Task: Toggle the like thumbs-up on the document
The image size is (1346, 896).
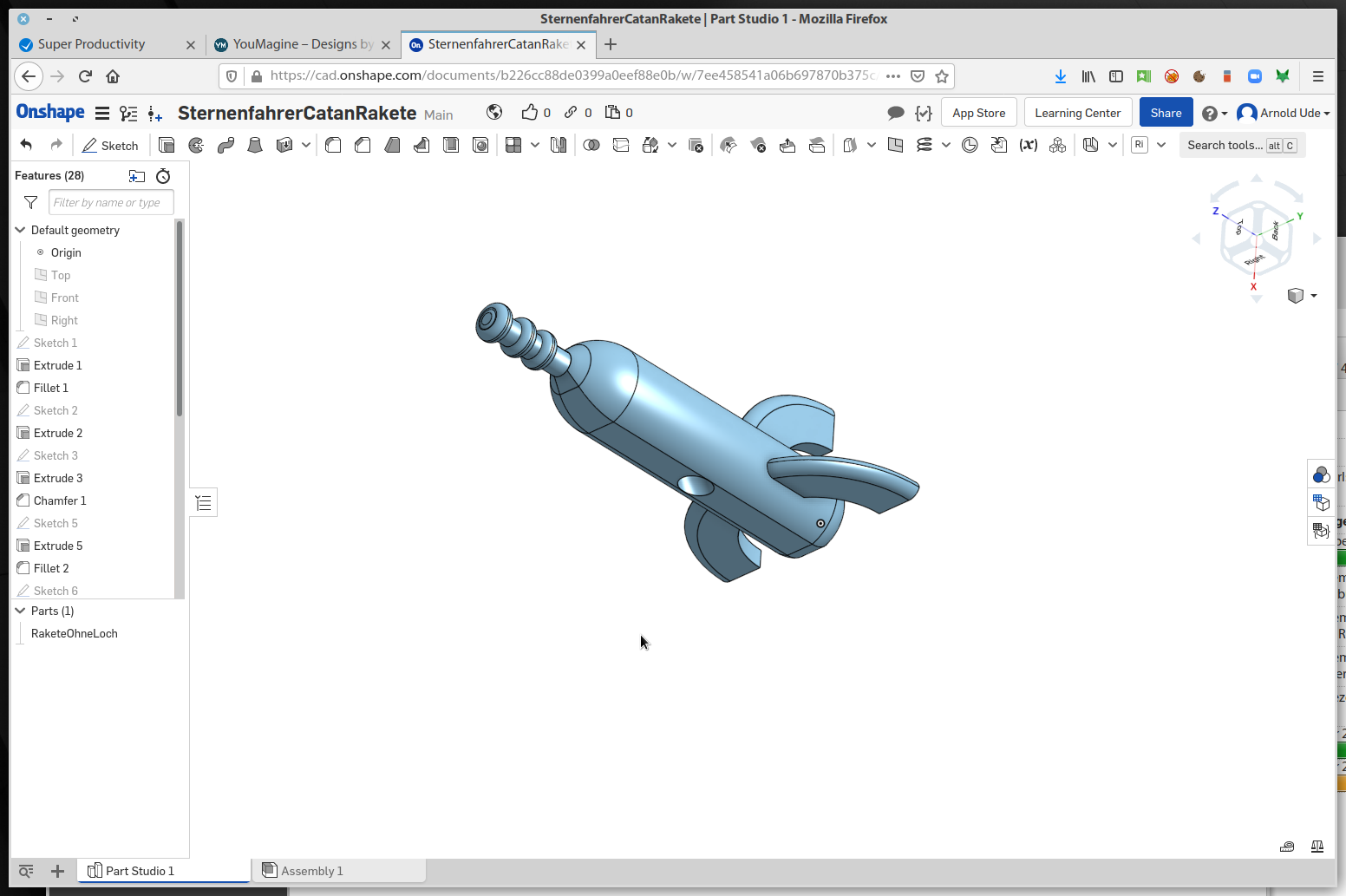Action: pos(529,113)
